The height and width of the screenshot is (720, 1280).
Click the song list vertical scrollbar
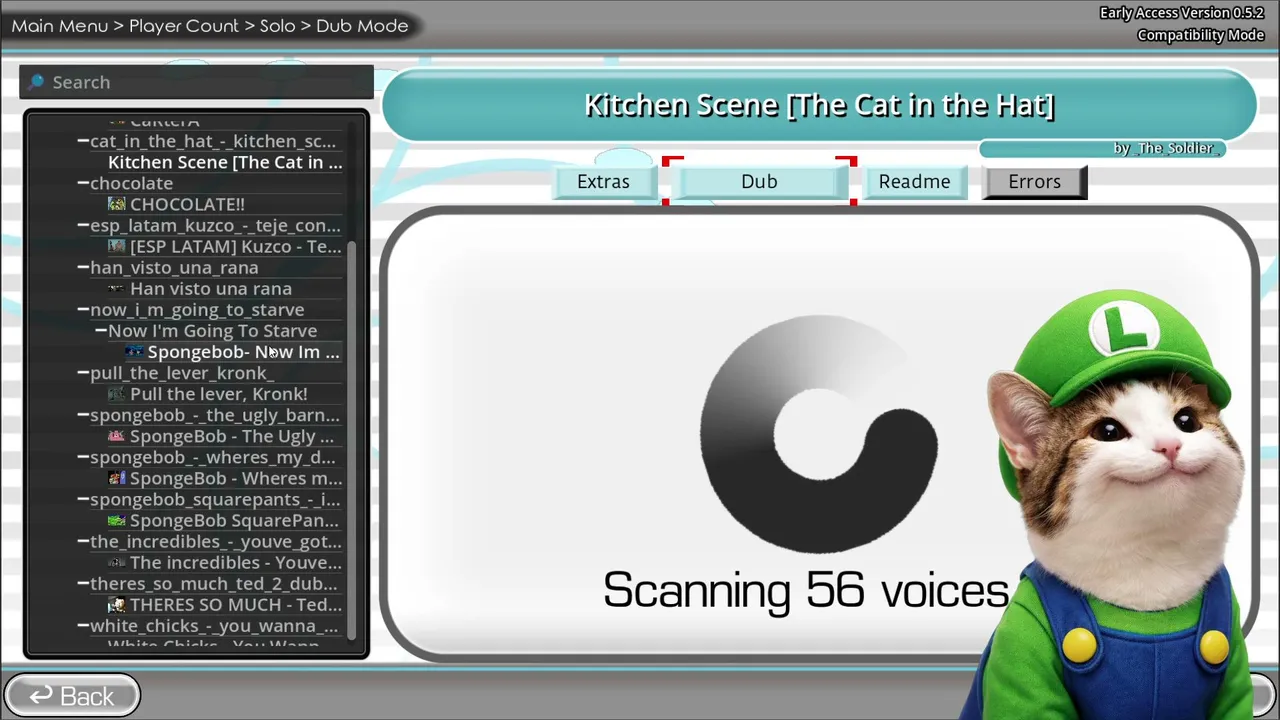coord(352,440)
